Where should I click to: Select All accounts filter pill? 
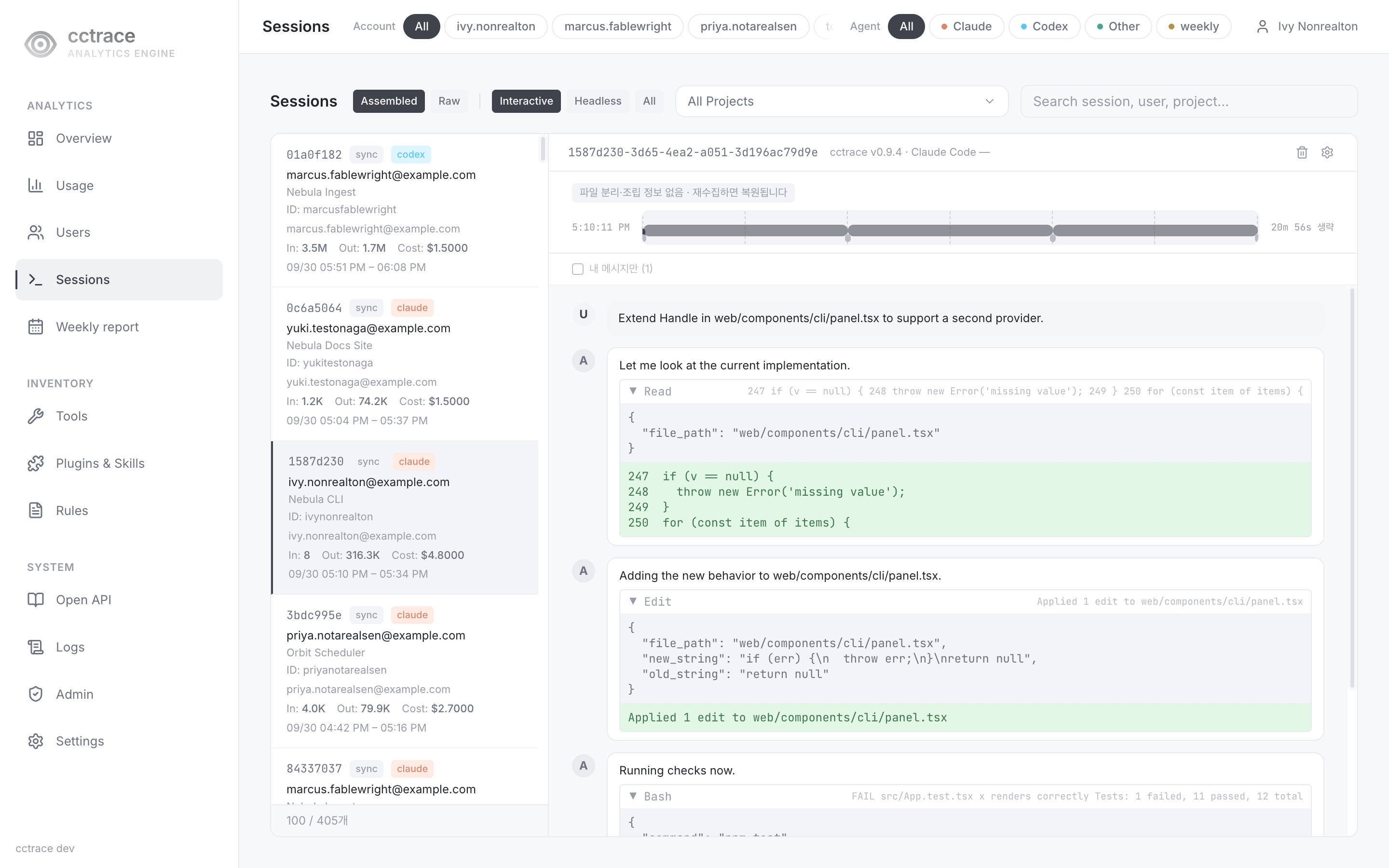pyautogui.click(x=422, y=27)
